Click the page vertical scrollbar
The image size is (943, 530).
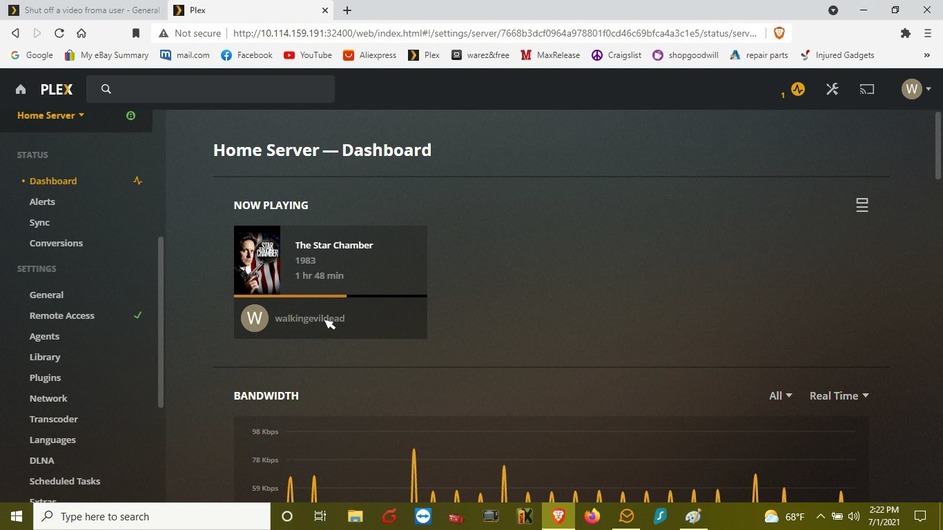pyautogui.click(x=938, y=144)
